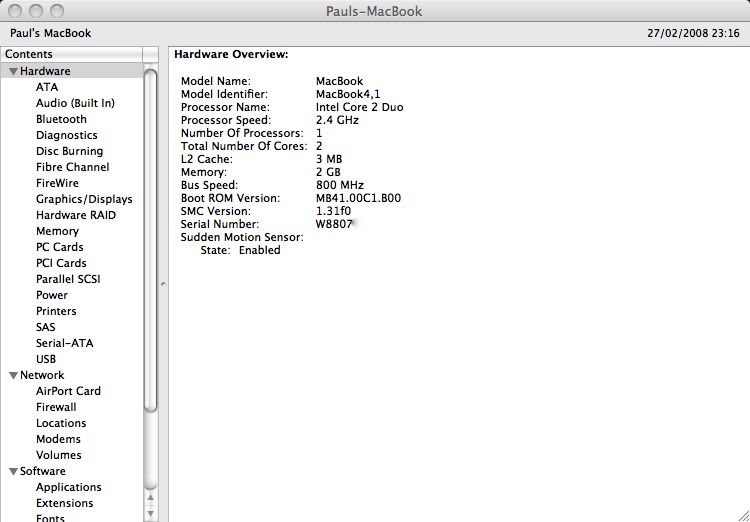Click the Intel Core 2 Duo value
The height and width of the screenshot is (522, 750).
[360, 107]
